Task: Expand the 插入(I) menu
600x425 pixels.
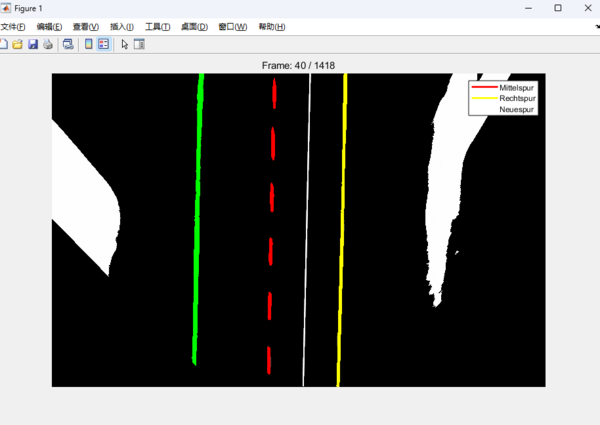Action: click(122, 26)
